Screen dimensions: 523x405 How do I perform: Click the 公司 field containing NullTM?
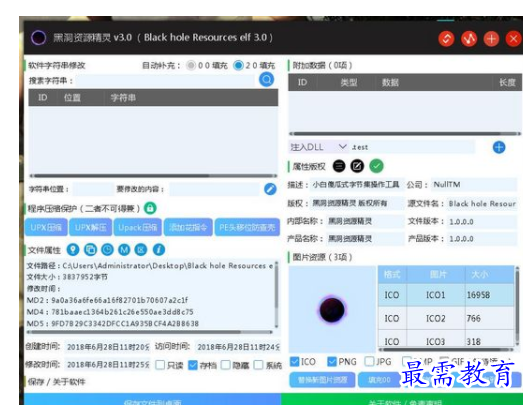tap(473, 184)
